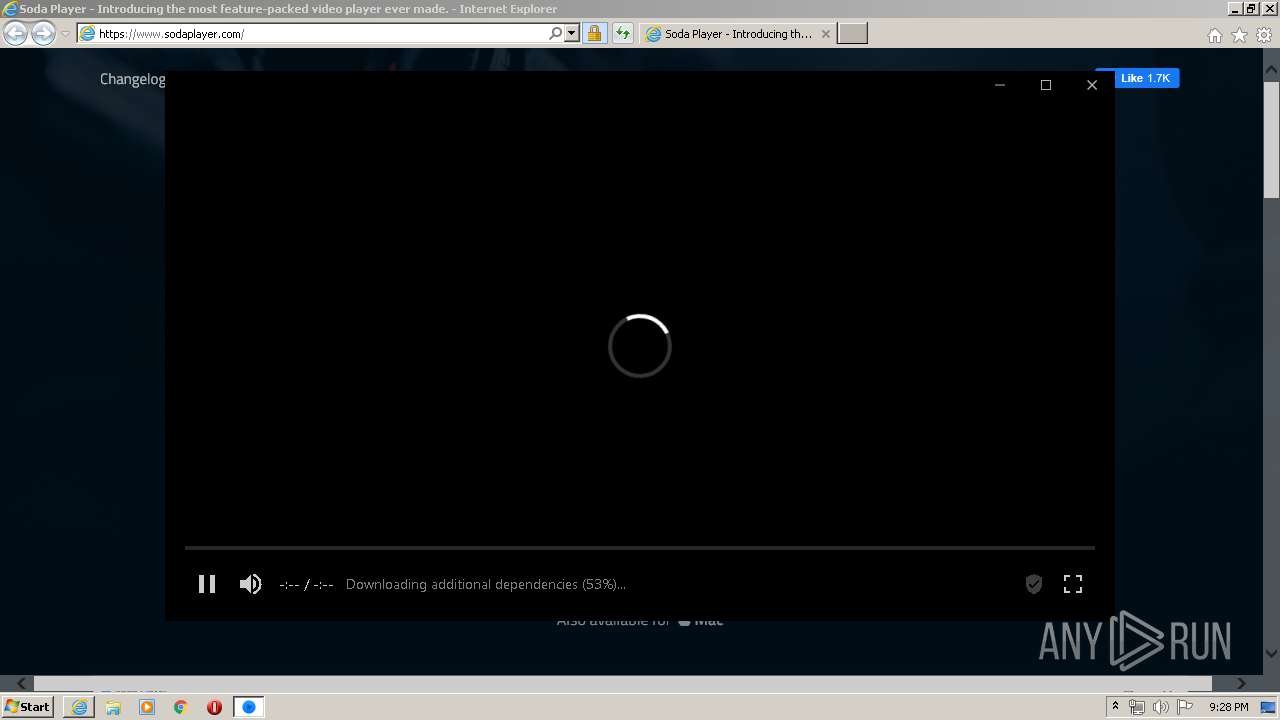Screen dimensions: 1280x720
Task: Click the player seek progress bar
Action: [640, 548]
